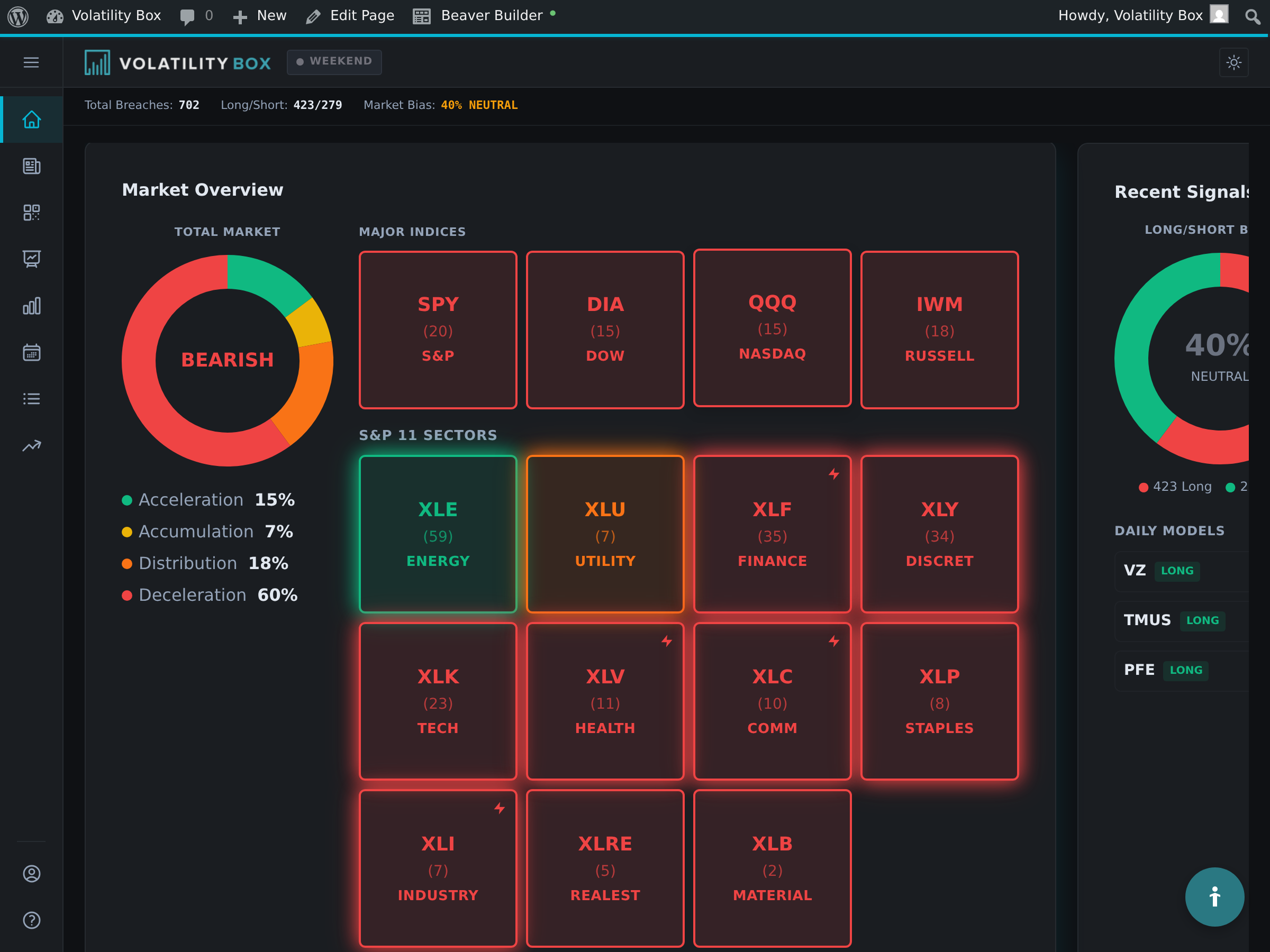Click the Long/Short 423/279 value
The width and height of the screenshot is (1270, 952).
[x=317, y=105]
